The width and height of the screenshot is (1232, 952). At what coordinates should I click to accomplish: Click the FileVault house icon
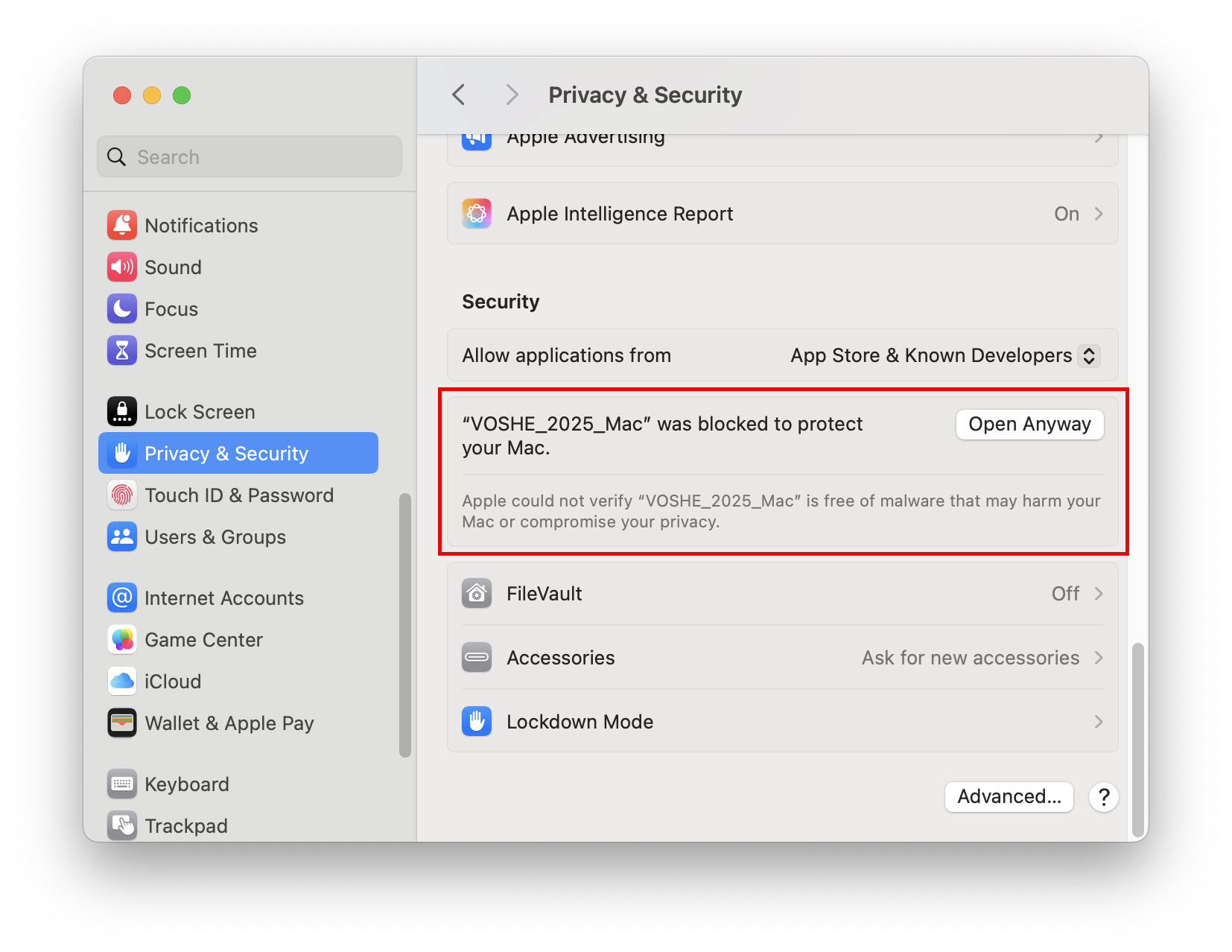477,594
